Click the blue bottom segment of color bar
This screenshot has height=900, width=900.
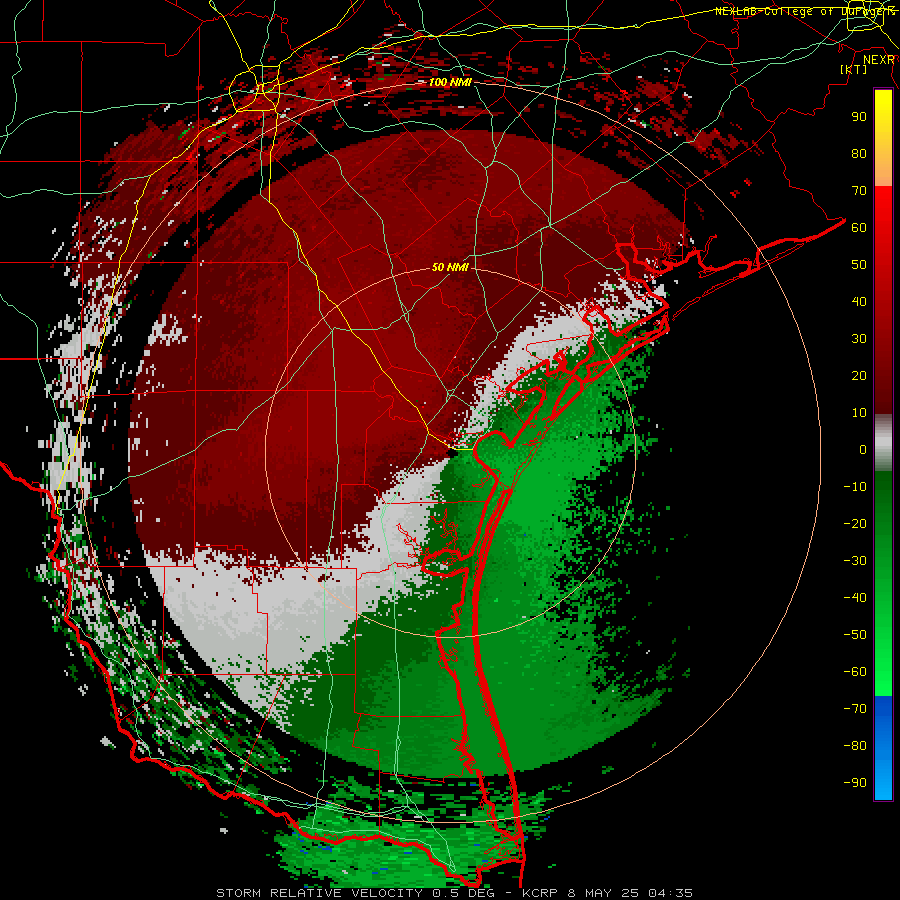click(x=883, y=748)
